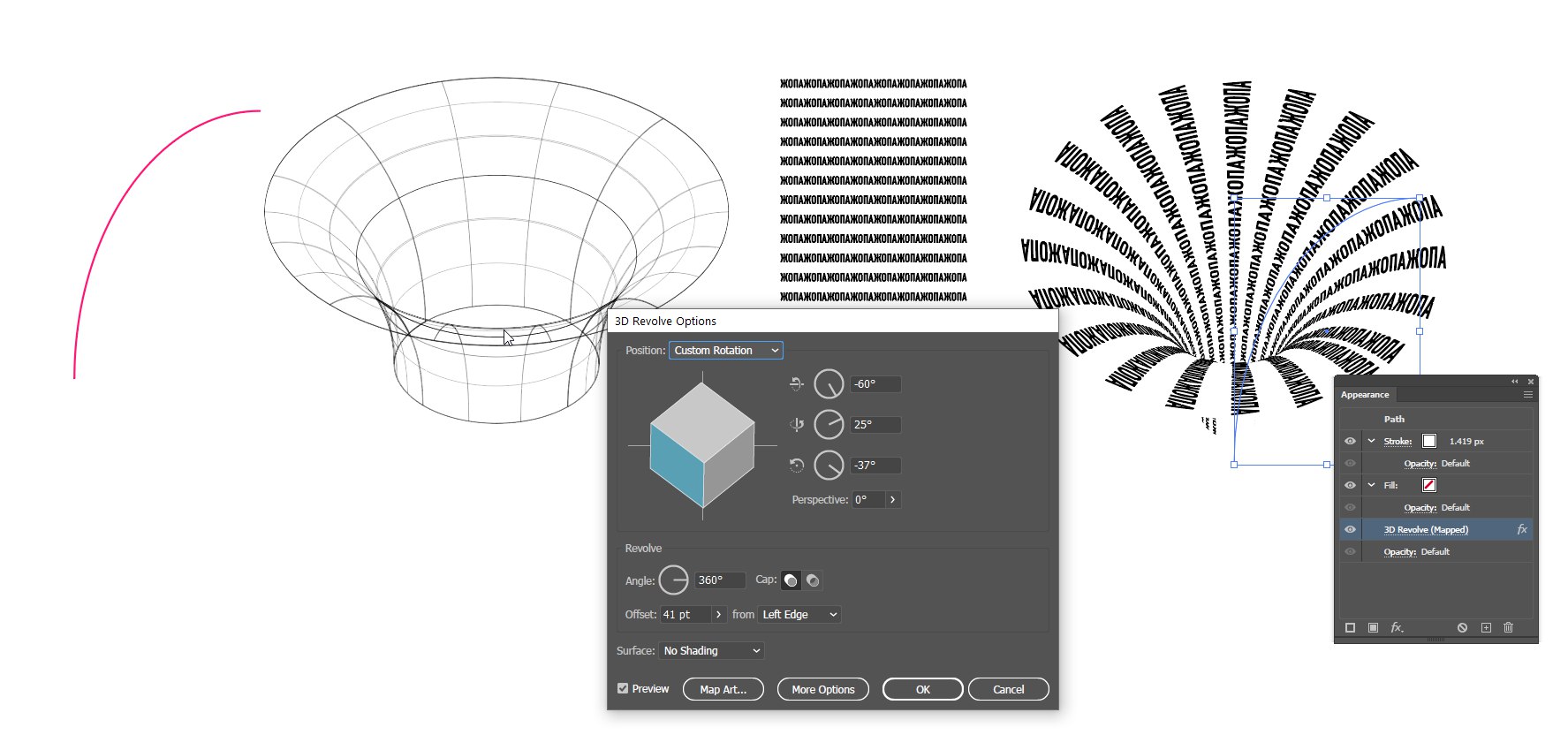Click the rotate around Z axis icon
This screenshot has width=1568, height=735.
796,466
